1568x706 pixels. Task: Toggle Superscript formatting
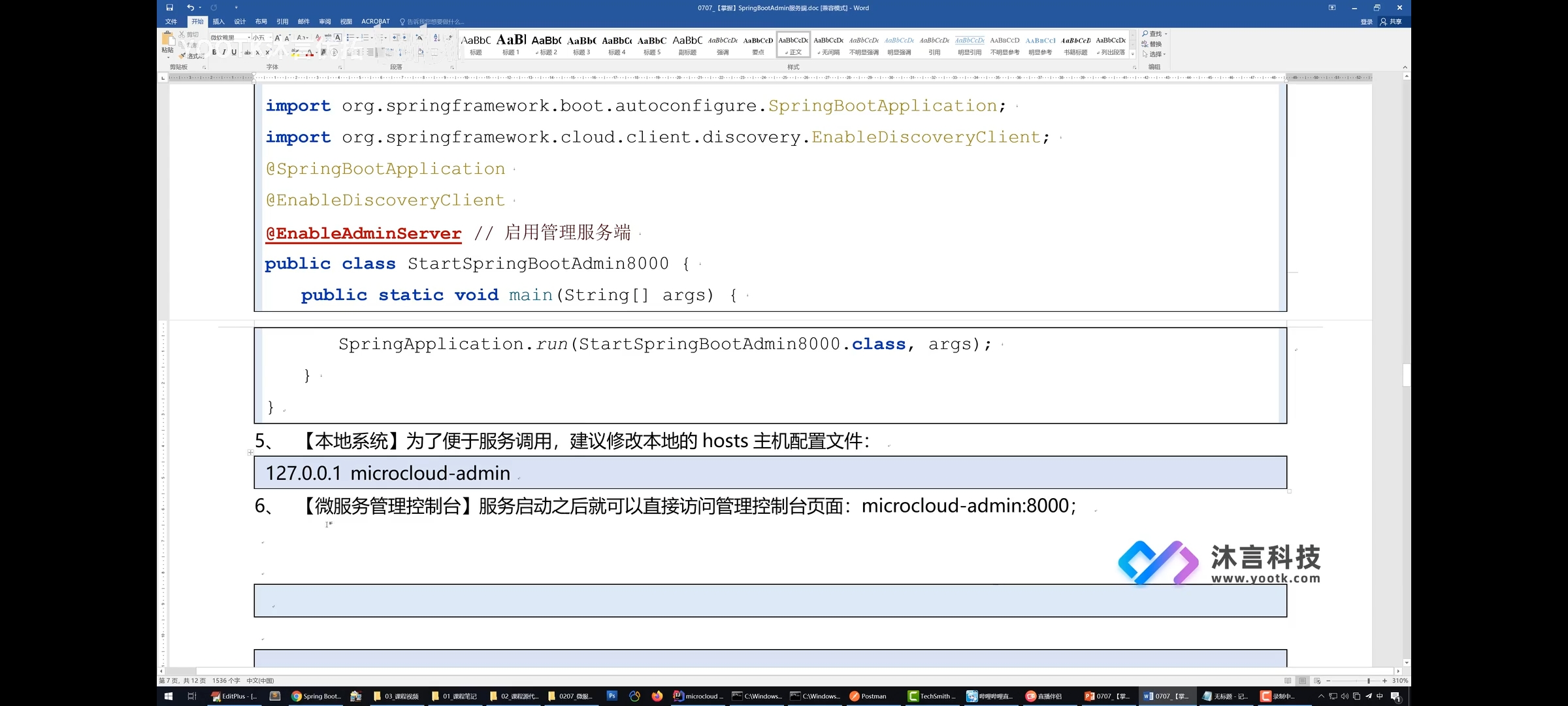pos(267,52)
